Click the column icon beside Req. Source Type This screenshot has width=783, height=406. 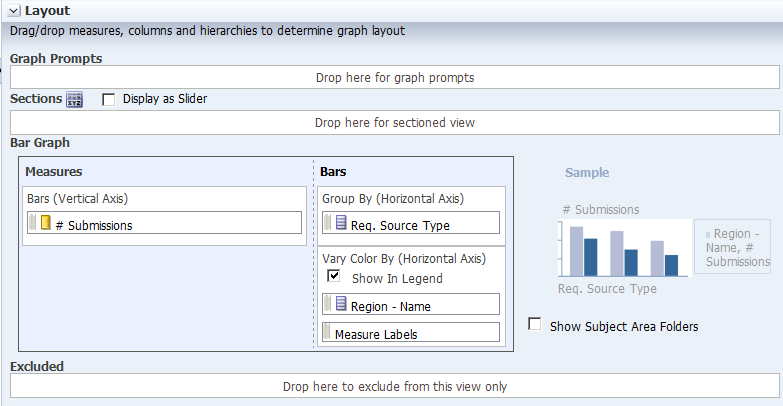(340, 224)
